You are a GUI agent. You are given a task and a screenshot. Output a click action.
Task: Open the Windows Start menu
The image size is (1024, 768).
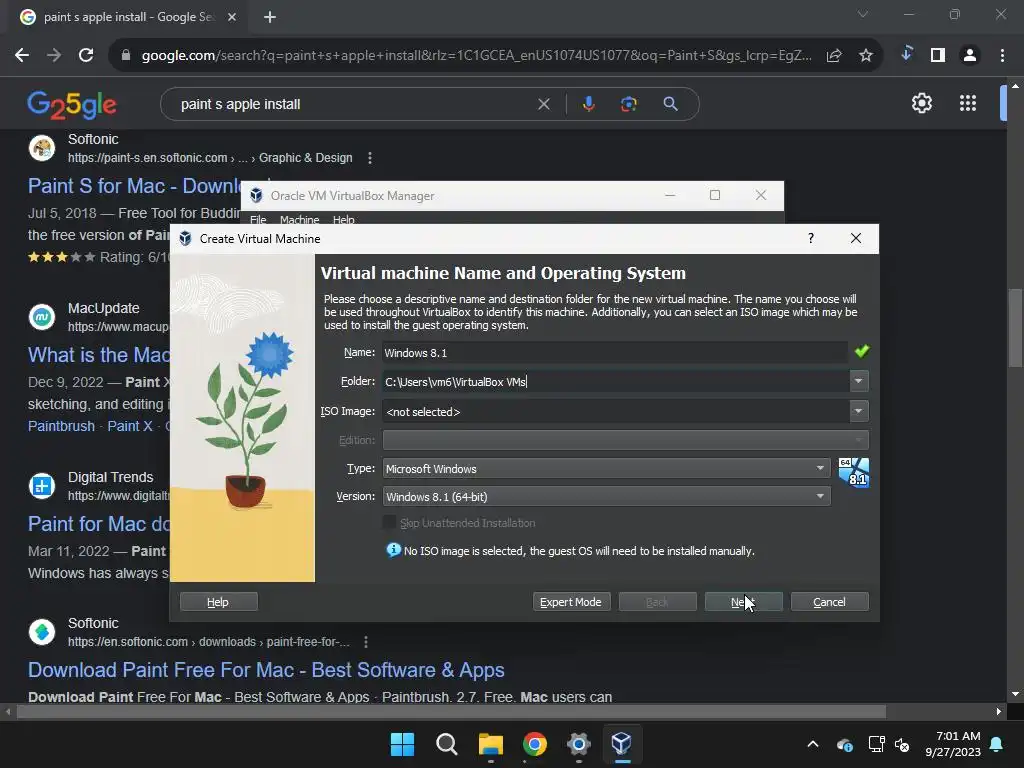402,744
